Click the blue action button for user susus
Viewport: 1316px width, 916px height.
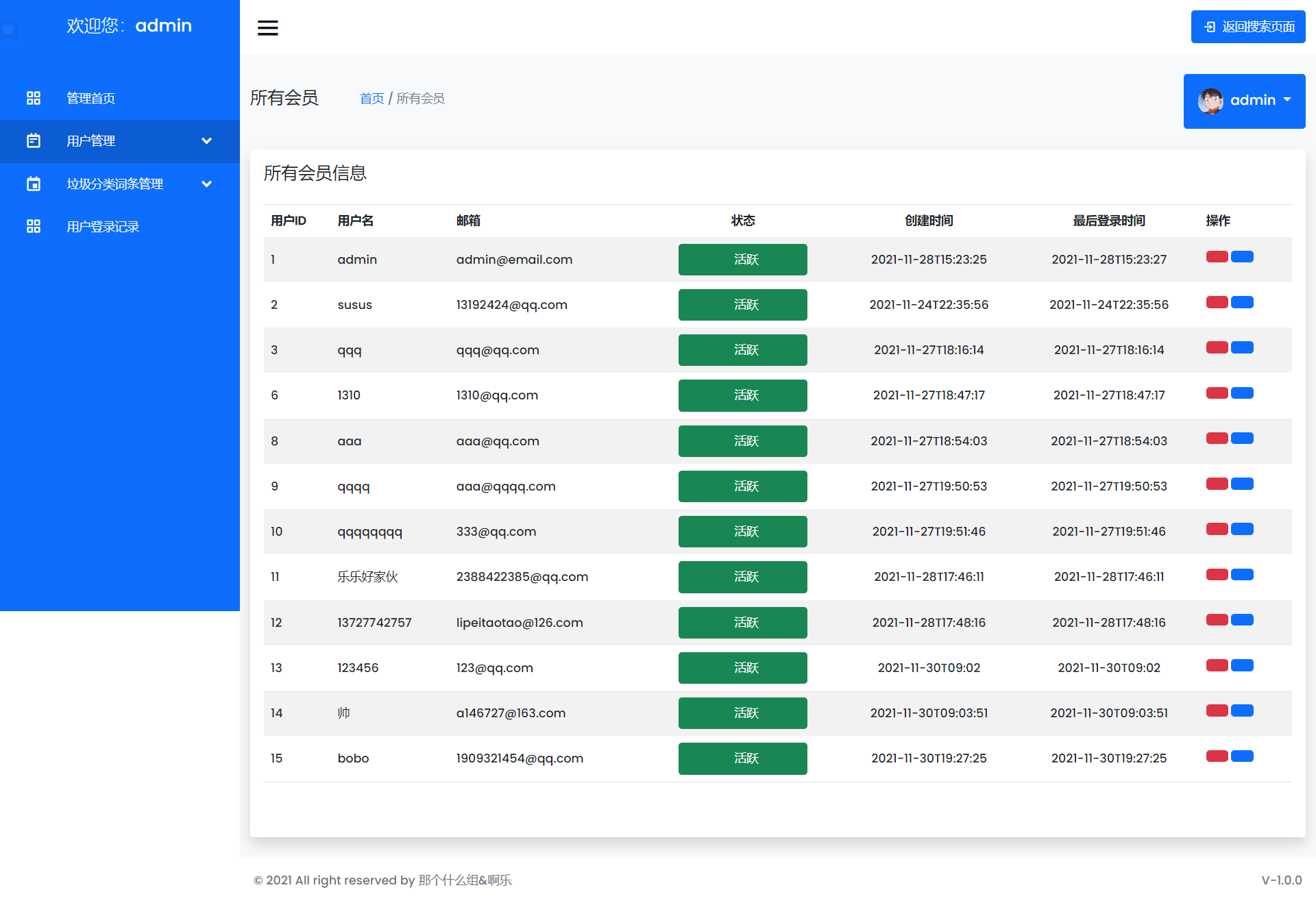click(x=1242, y=302)
